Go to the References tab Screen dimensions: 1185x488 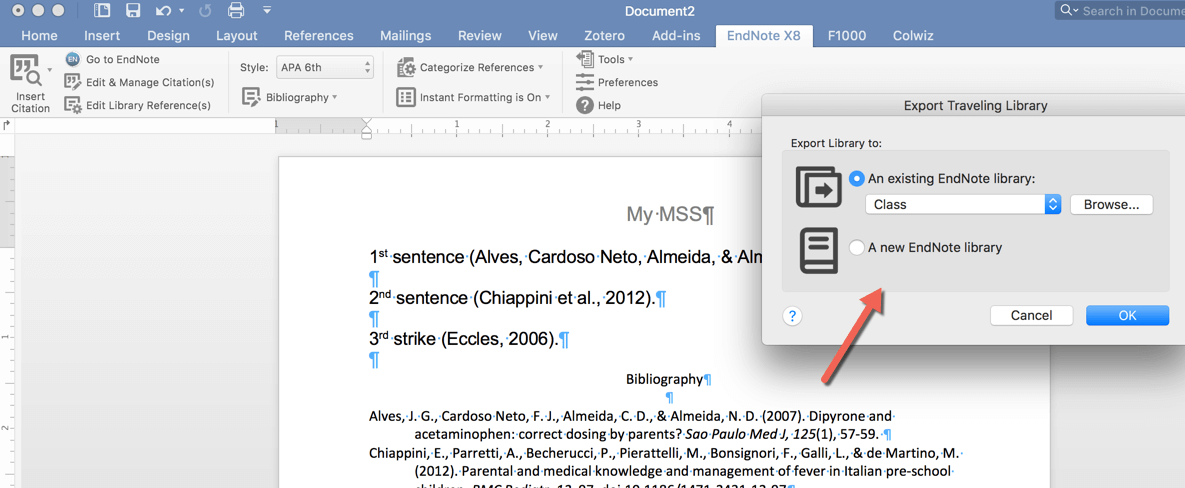[319, 36]
